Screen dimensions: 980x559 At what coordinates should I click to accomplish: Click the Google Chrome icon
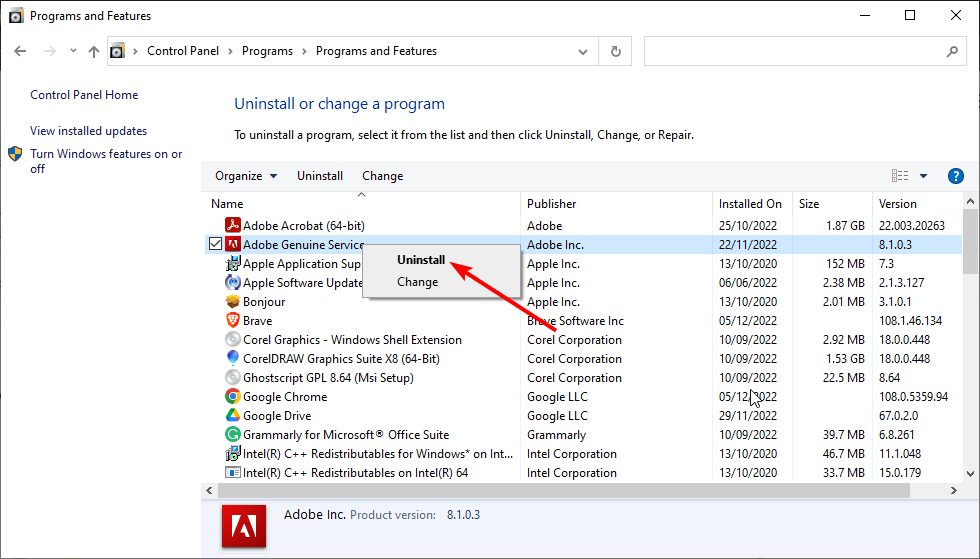pyautogui.click(x=232, y=396)
